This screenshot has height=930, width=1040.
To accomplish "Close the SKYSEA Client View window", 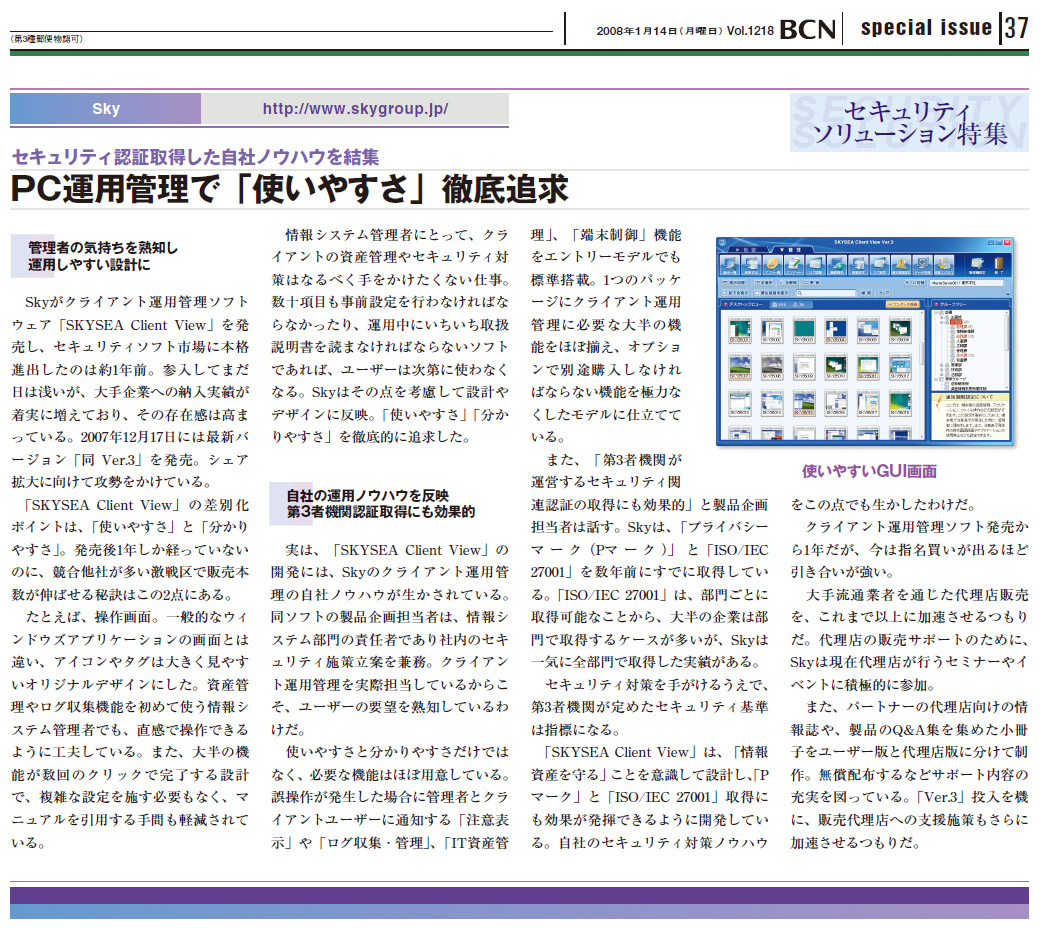I will click(1008, 243).
